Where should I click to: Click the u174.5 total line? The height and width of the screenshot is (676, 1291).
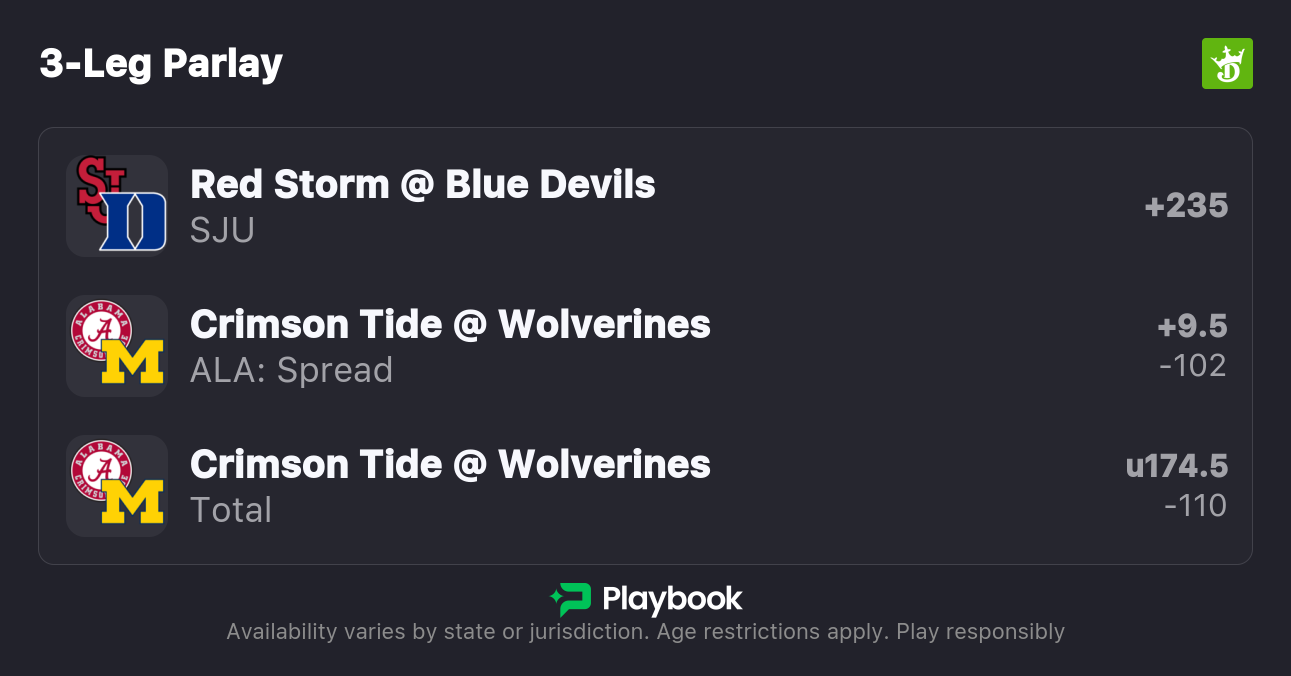point(1176,467)
